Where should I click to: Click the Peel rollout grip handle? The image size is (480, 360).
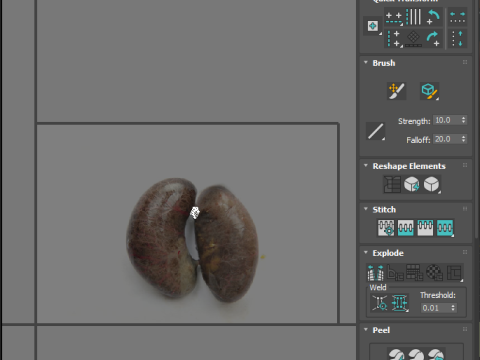(x=465, y=329)
